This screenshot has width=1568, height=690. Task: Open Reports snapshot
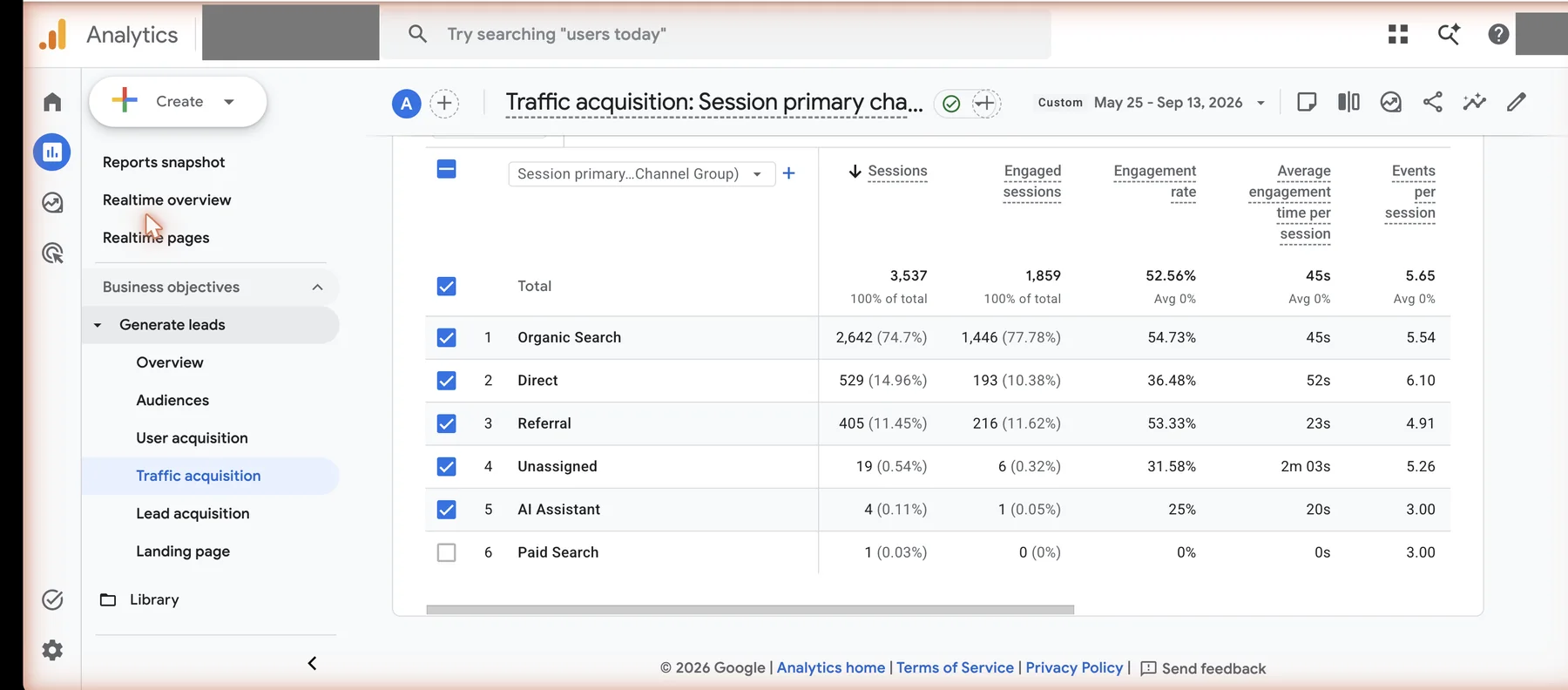tap(164, 162)
